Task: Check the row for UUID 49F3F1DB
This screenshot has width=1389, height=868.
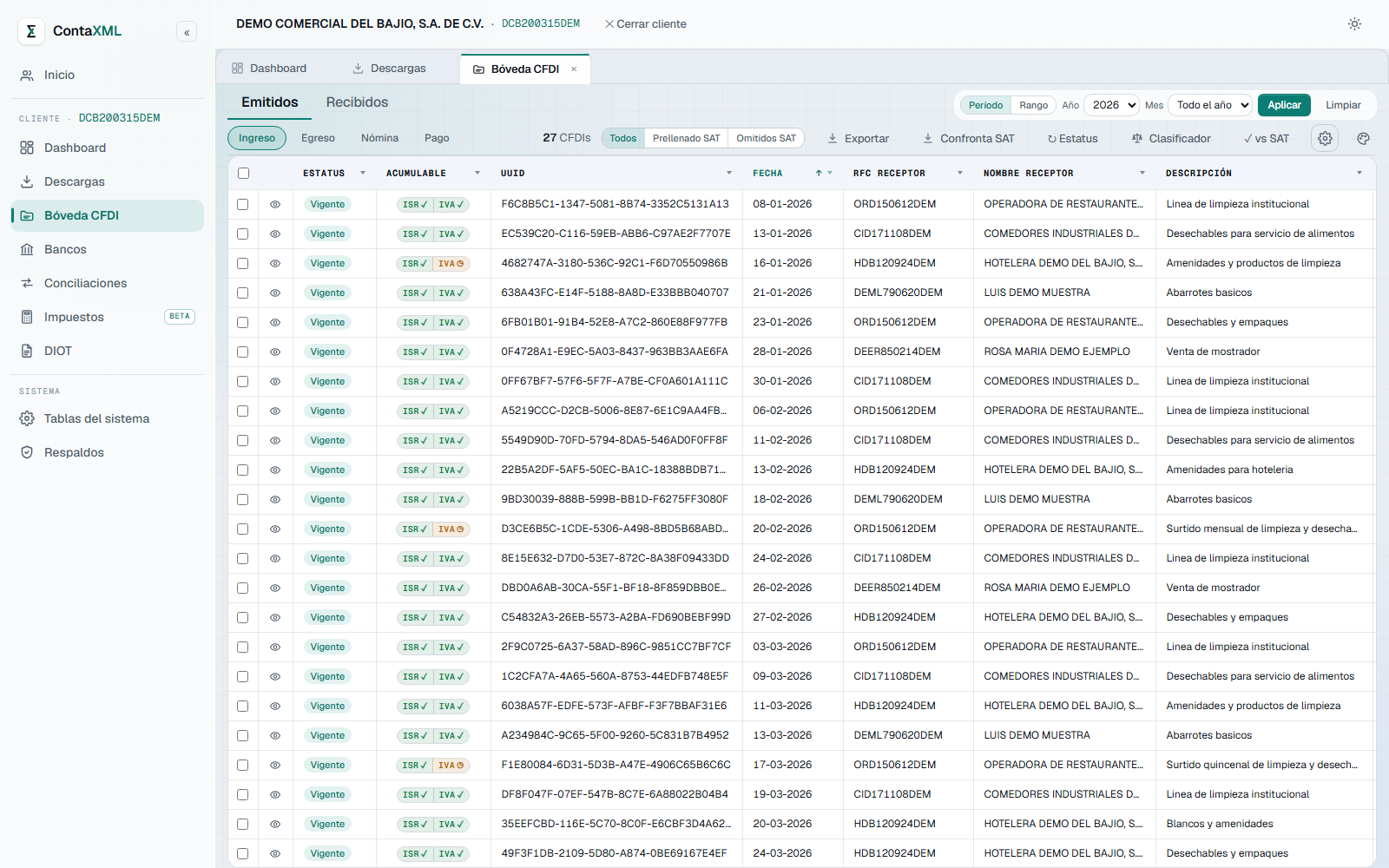Action: coord(243,854)
